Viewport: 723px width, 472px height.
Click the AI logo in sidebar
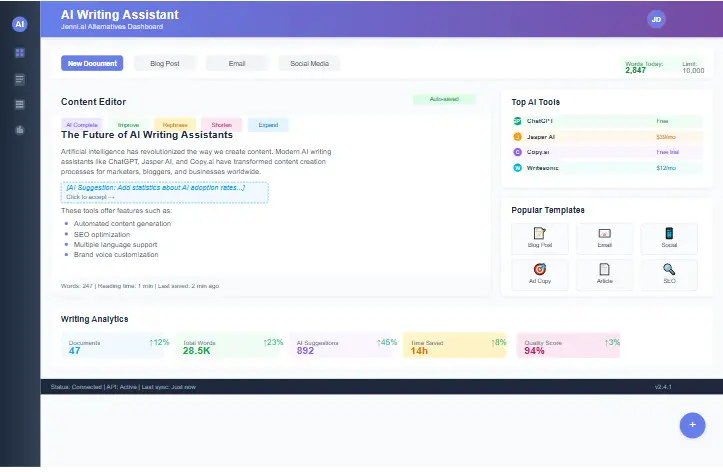tap(19, 24)
